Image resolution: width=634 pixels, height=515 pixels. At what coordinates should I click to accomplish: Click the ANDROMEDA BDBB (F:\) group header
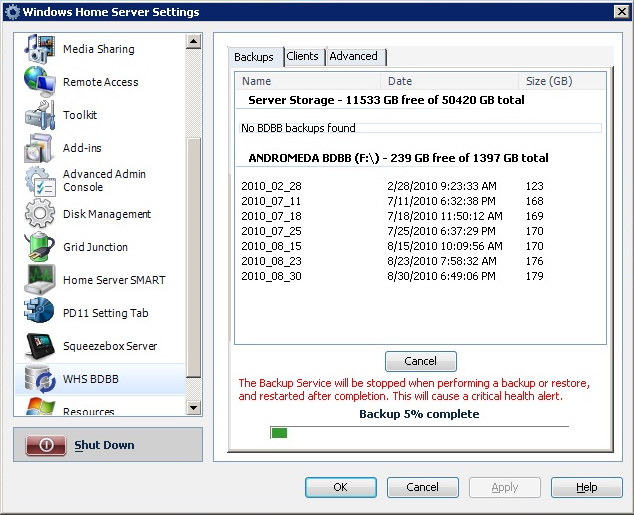pyautogui.click(x=398, y=158)
